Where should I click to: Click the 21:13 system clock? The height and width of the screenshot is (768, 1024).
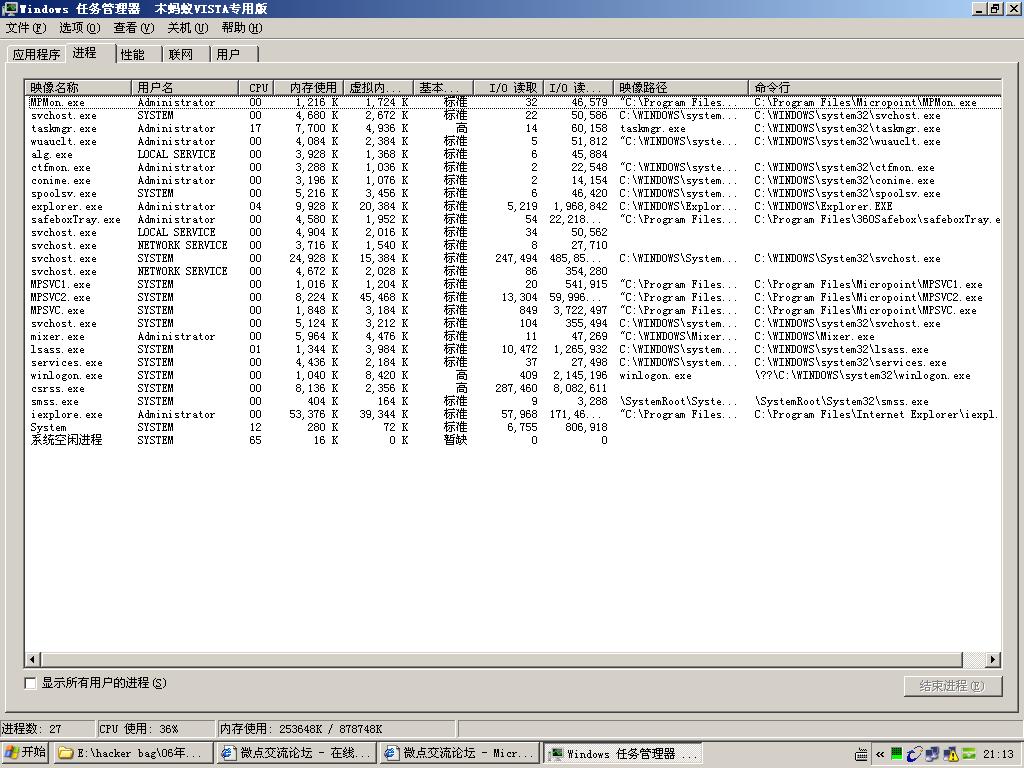coord(999,754)
